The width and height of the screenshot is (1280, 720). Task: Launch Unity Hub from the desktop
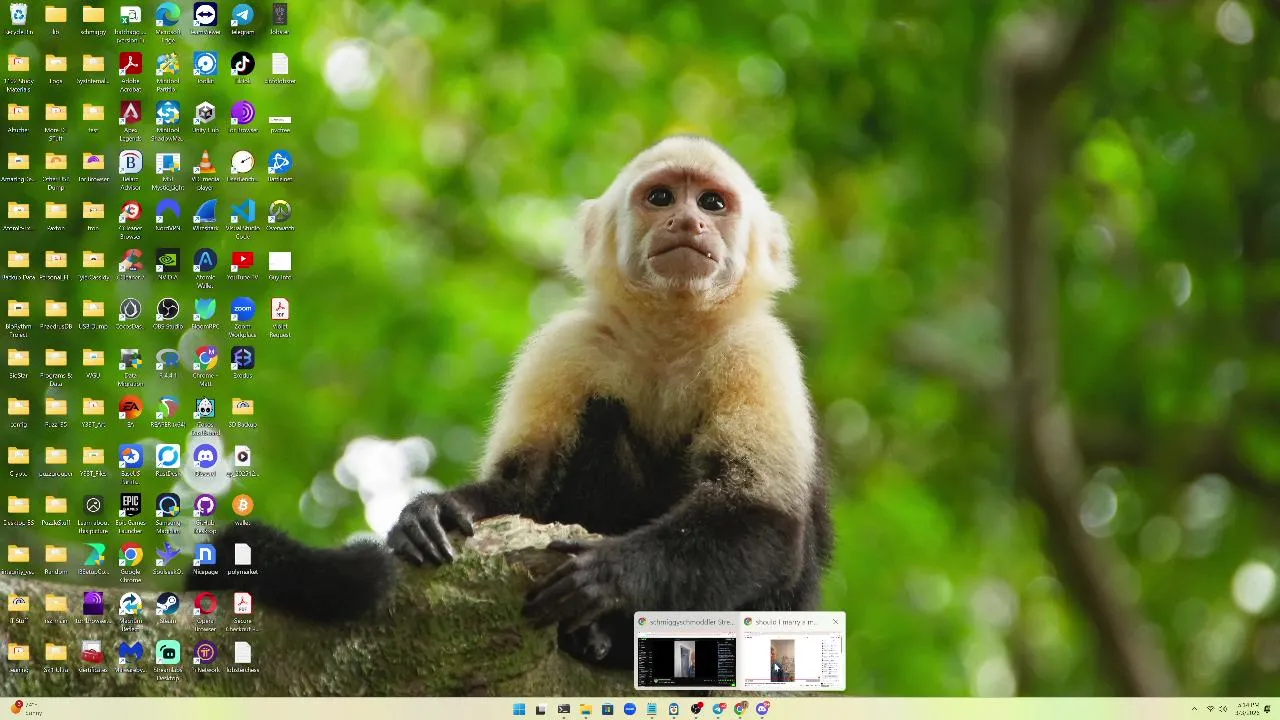click(205, 117)
